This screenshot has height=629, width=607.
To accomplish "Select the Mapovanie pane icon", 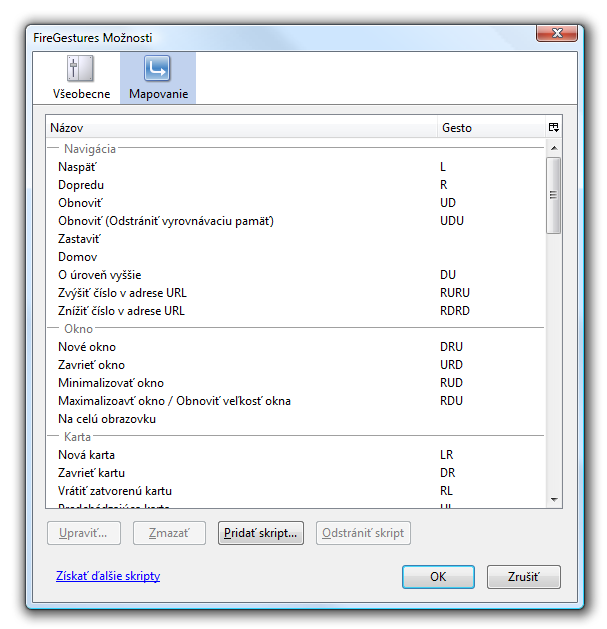I will 158,78.
